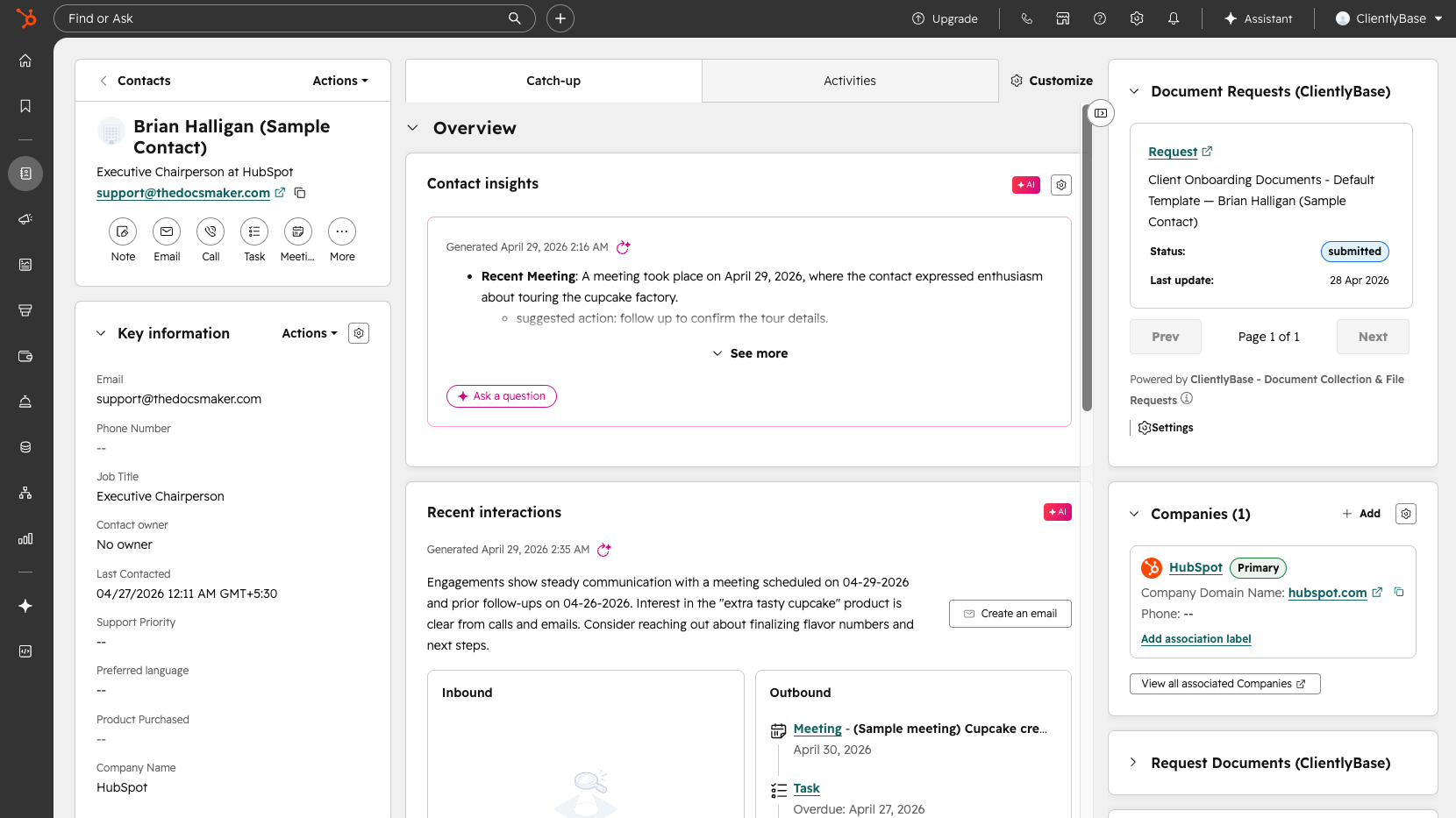Open Key information Actions dropdown
The image size is (1456, 818).
(310, 333)
